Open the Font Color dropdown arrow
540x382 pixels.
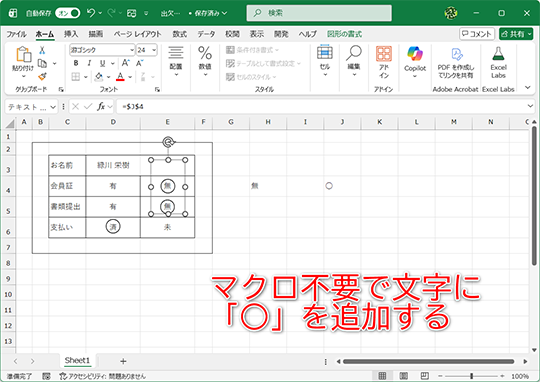coord(130,77)
